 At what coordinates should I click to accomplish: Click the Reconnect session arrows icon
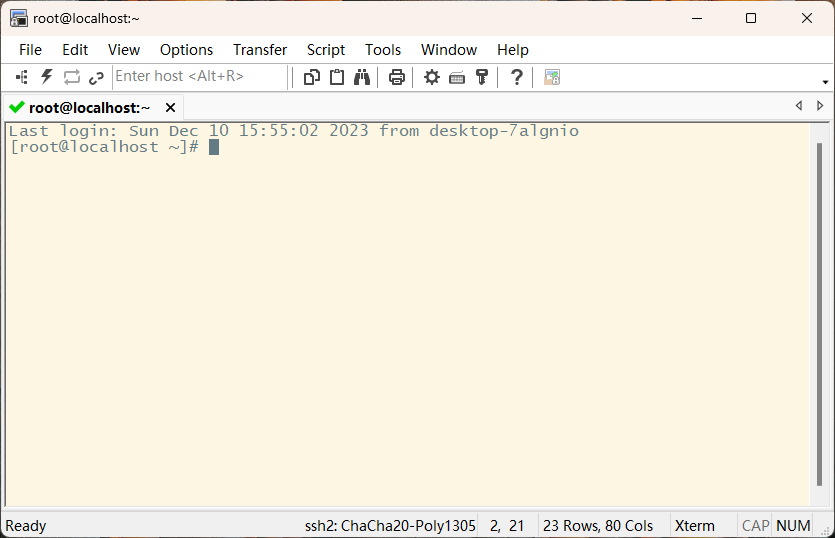point(72,77)
